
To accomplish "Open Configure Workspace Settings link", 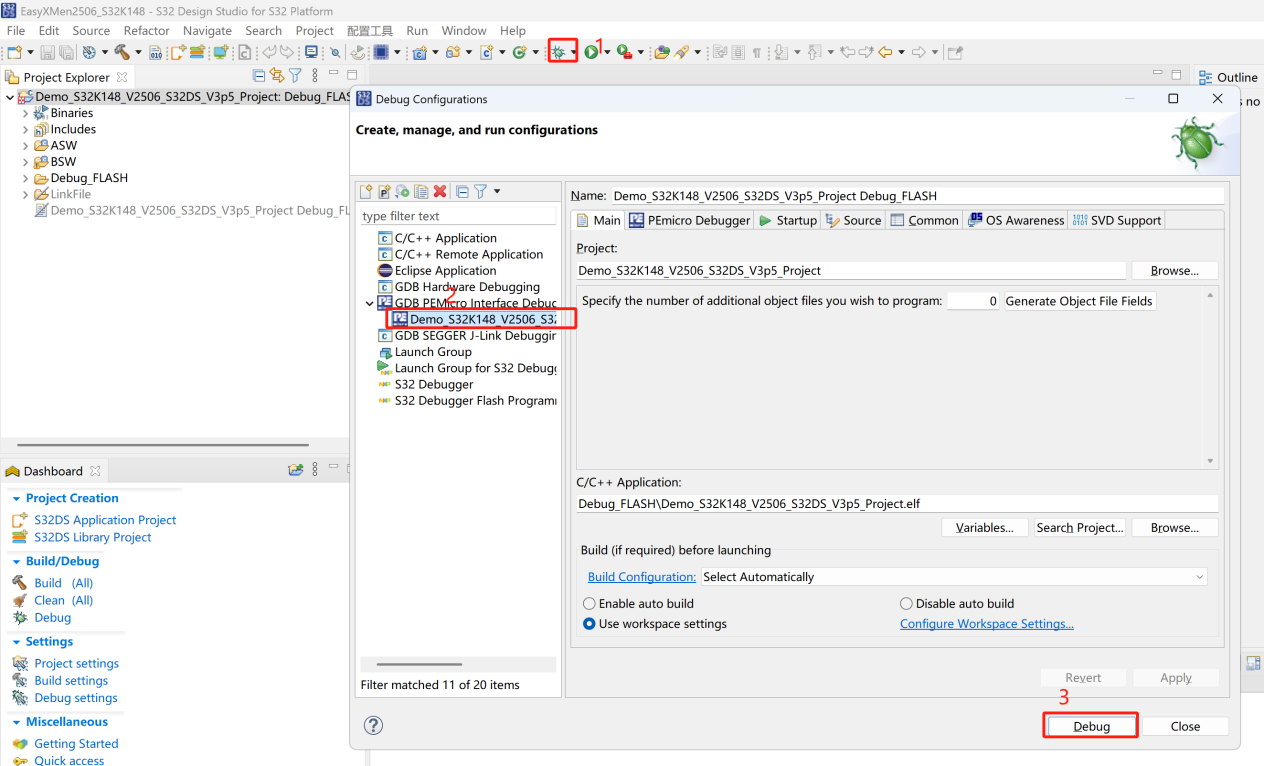I will click(x=987, y=624).
